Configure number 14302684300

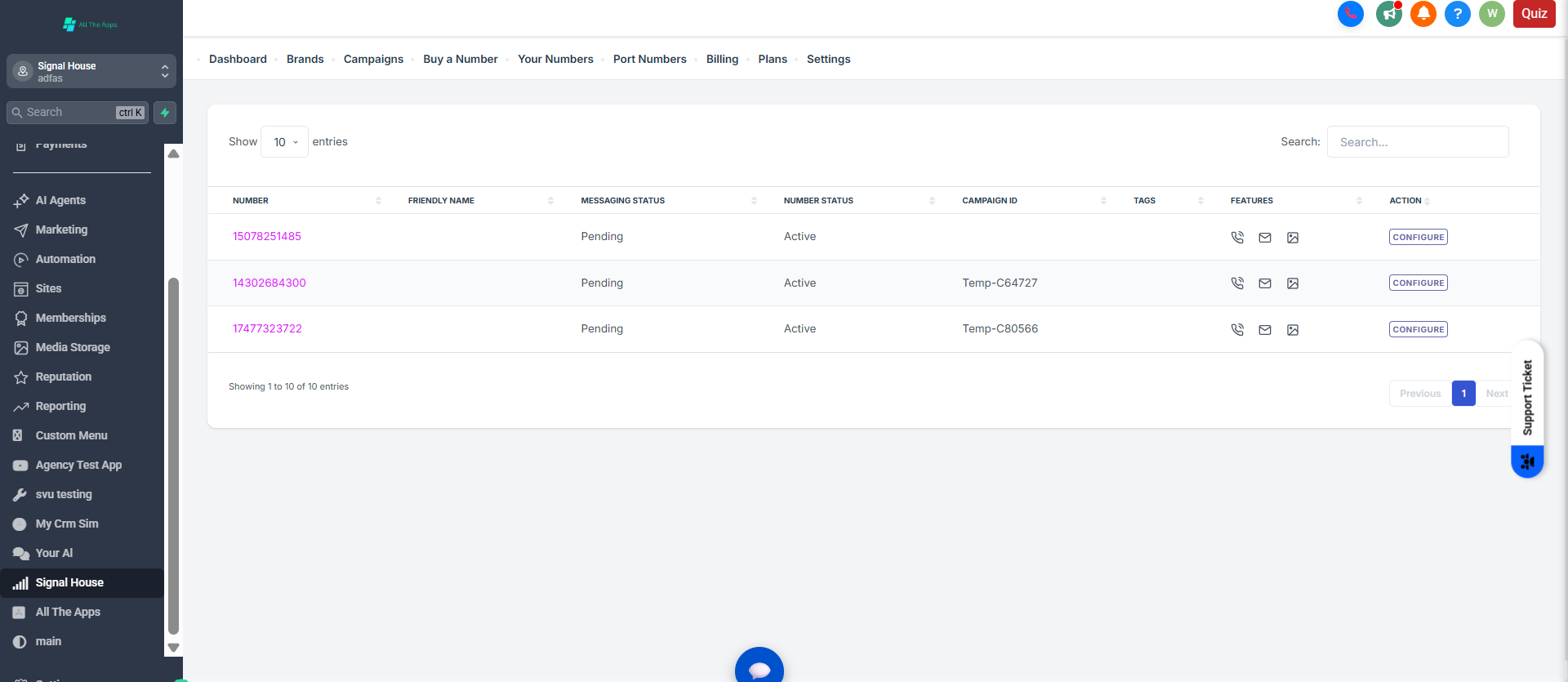tap(1418, 283)
